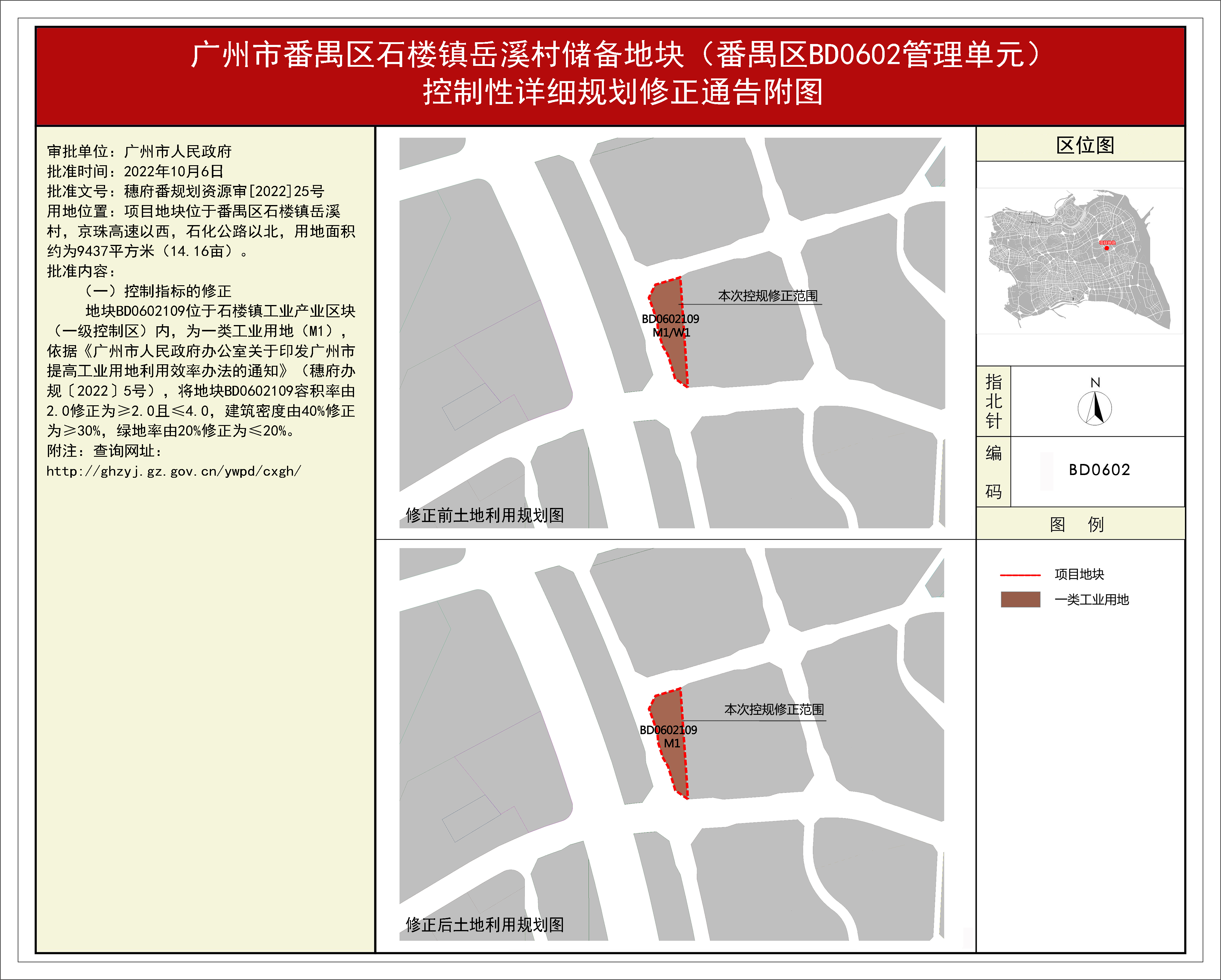Click the M1 label in lower map

[x=672, y=743]
